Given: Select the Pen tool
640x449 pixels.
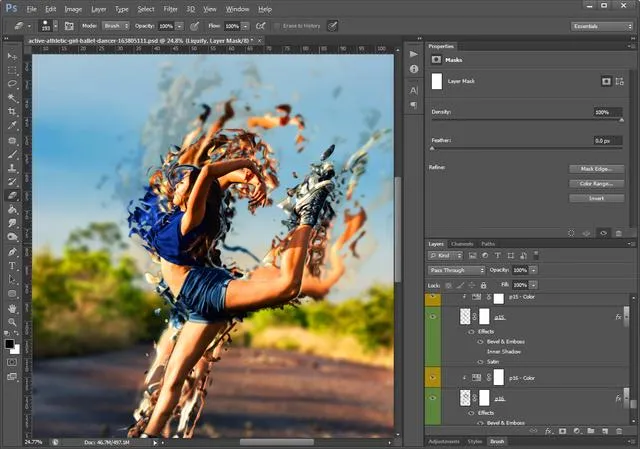Looking at the screenshot, I should pos(12,252).
